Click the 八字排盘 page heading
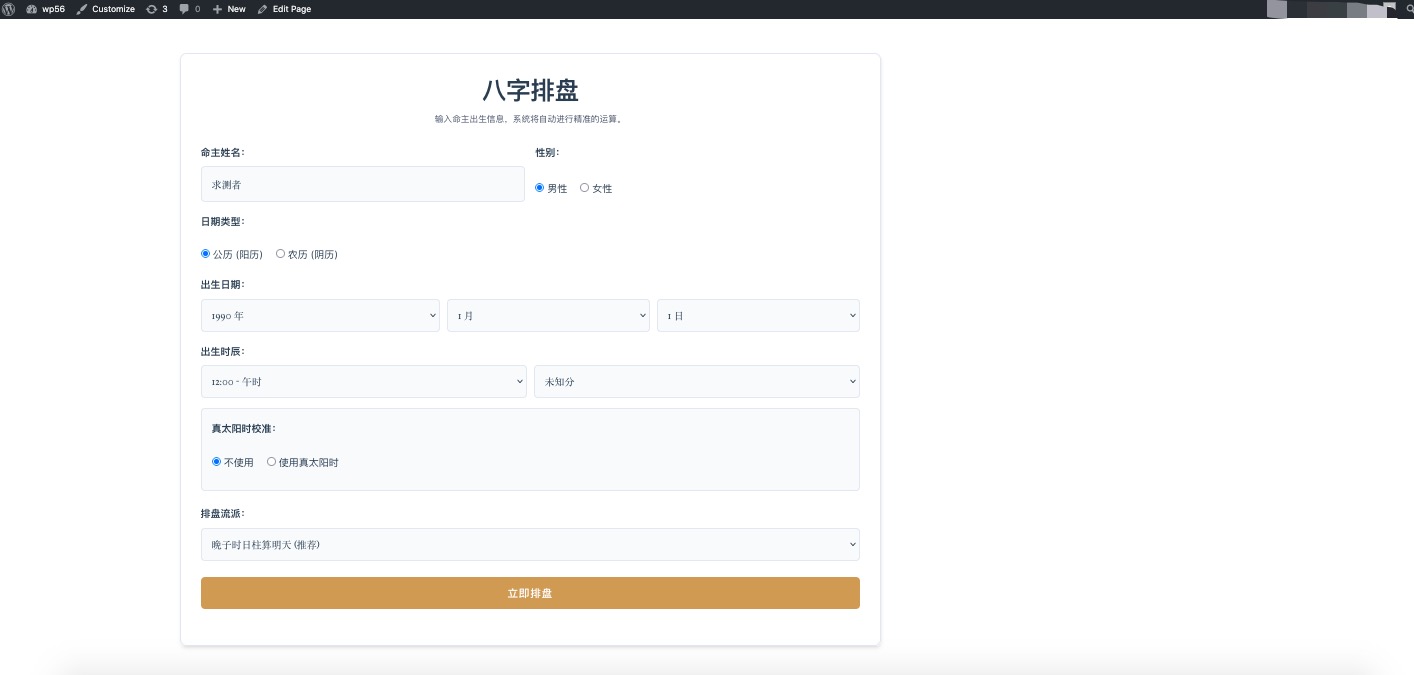Viewport: 1414px width, 675px height. [530, 90]
